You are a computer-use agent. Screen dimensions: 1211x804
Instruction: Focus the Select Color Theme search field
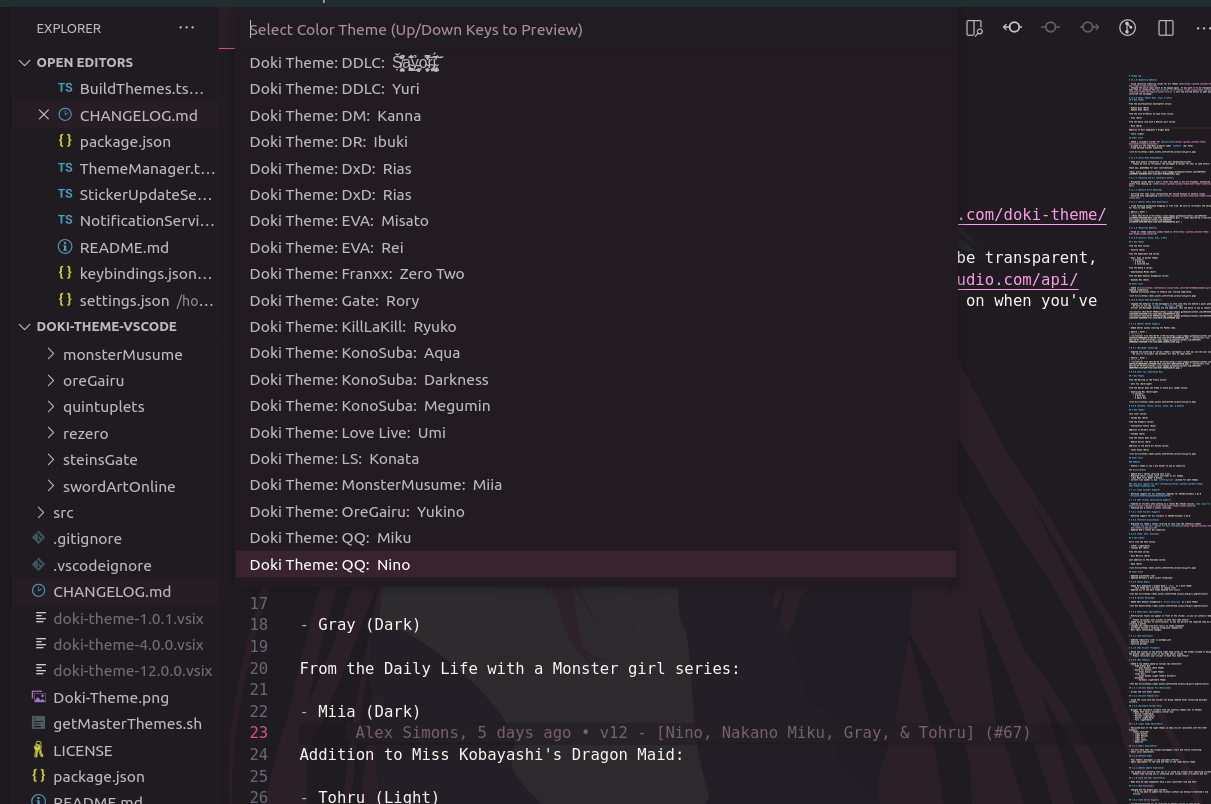pos(596,29)
